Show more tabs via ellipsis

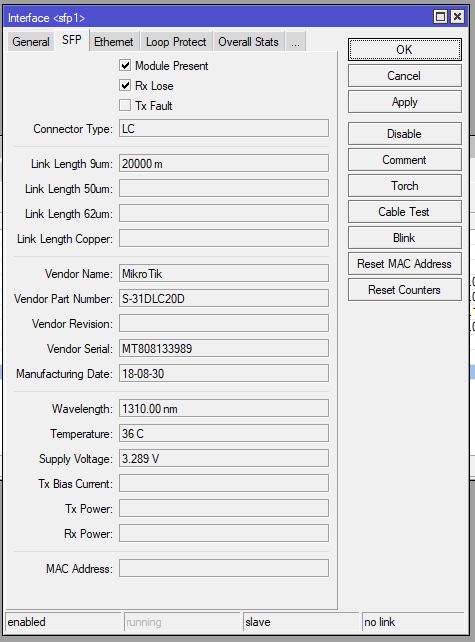coord(295,42)
